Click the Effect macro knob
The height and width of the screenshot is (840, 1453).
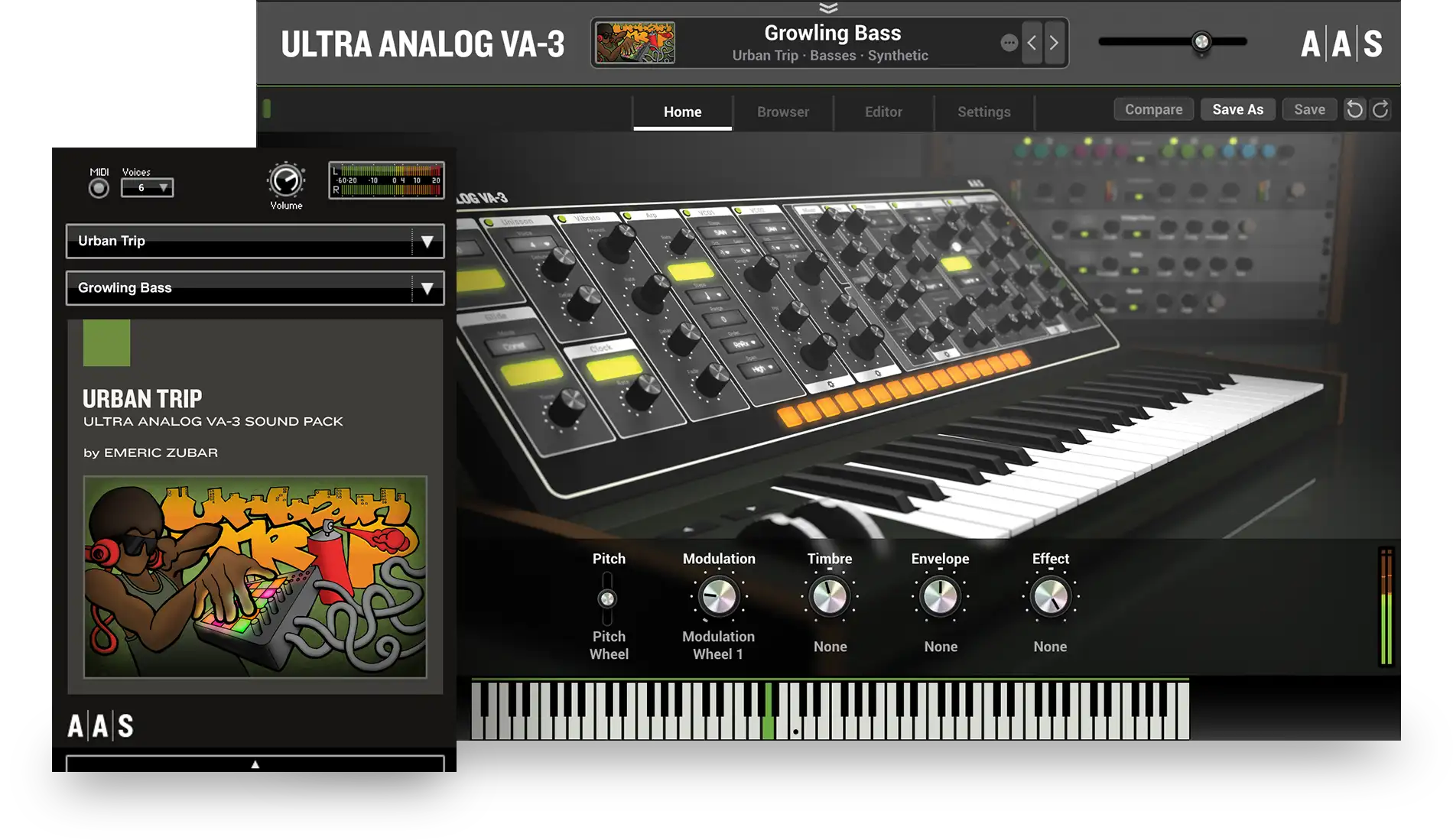pos(1050,597)
